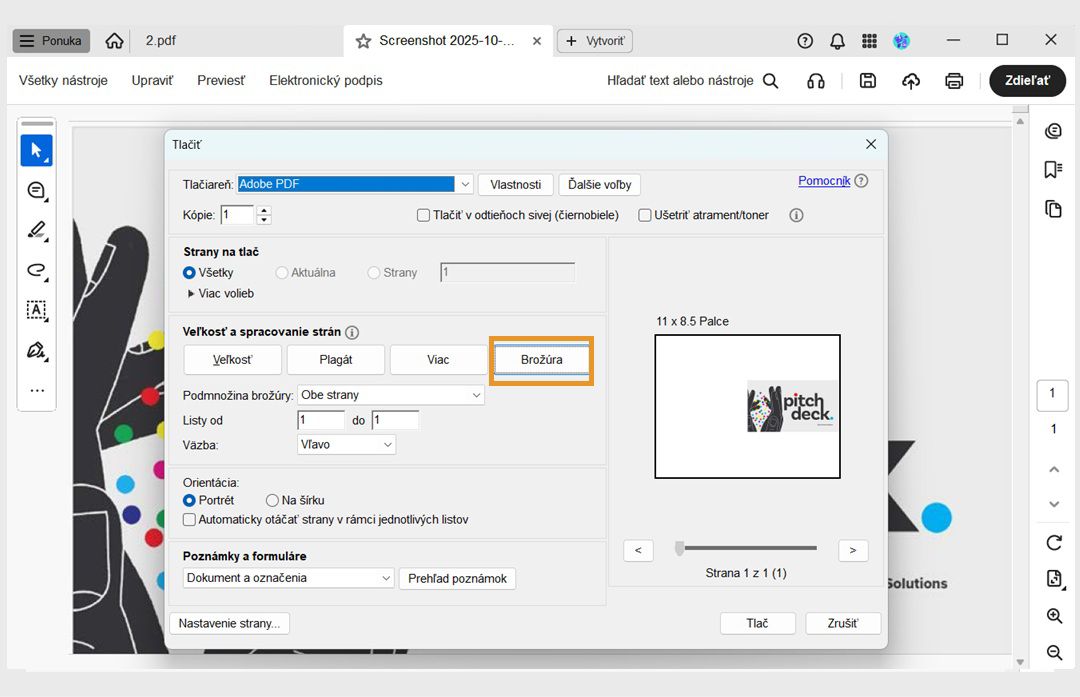Click the Brožúra button
This screenshot has width=1080, height=697.
541,360
